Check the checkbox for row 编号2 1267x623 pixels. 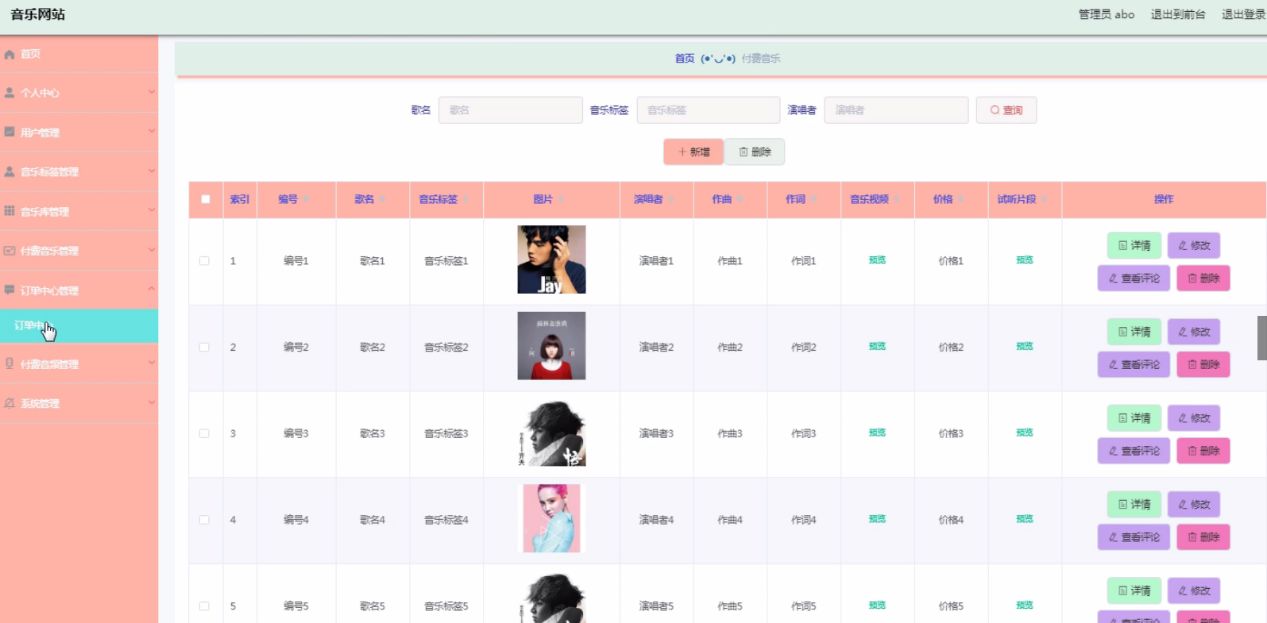point(204,347)
